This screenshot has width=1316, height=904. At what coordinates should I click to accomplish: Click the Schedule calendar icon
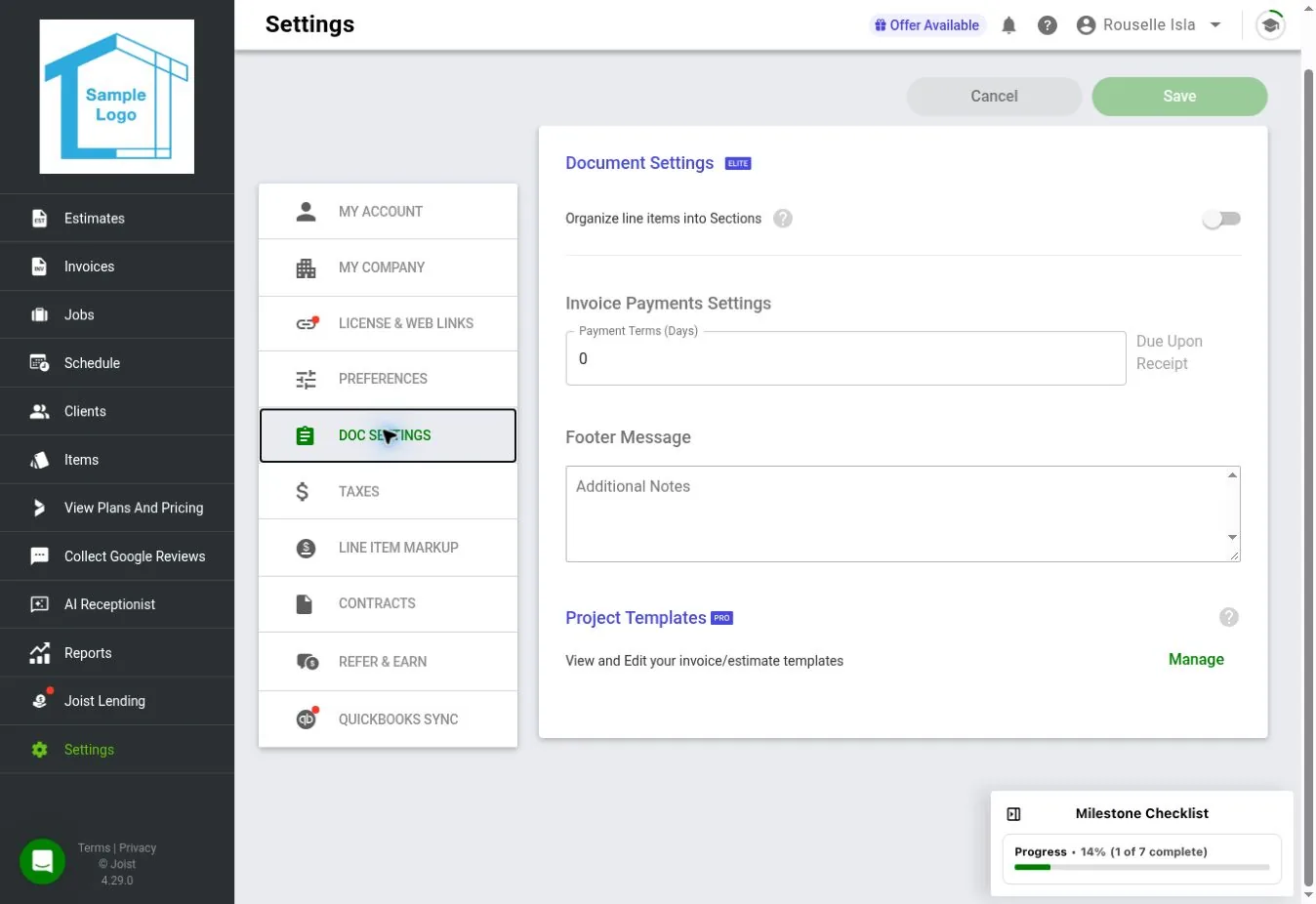pos(39,363)
